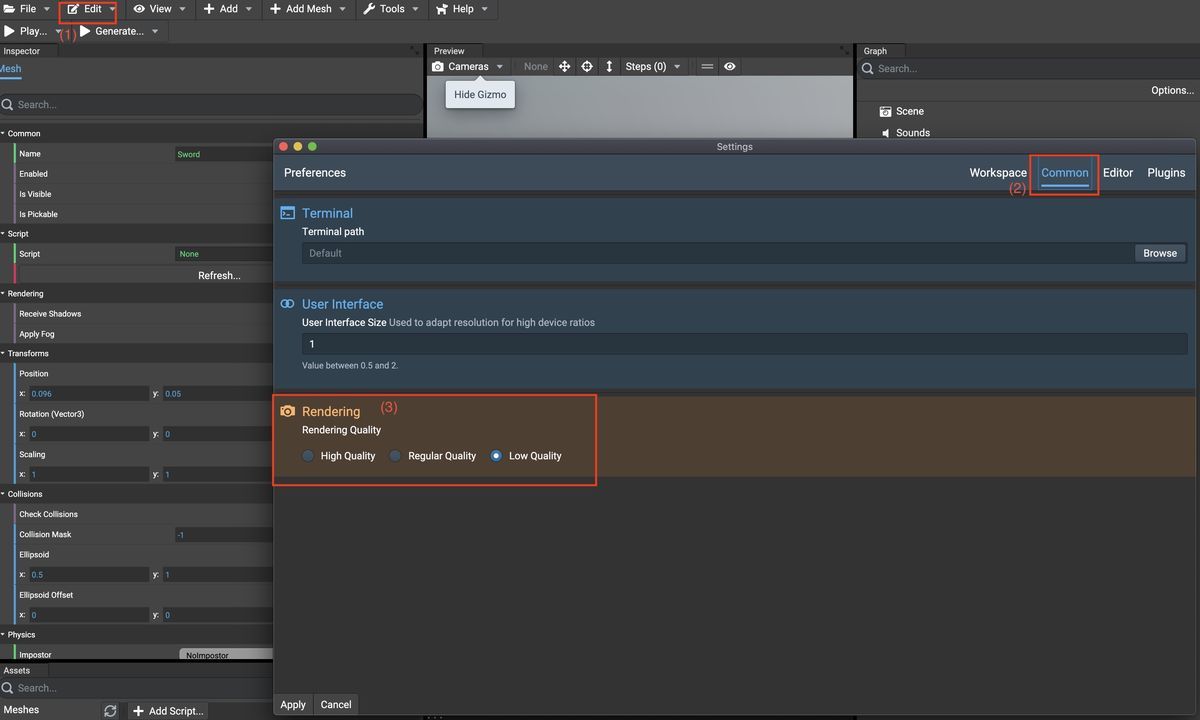Hide the gizmo using the eye icon
Image resolution: width=1200 pixels, height=720 pixels.
(x=730, y=66)
